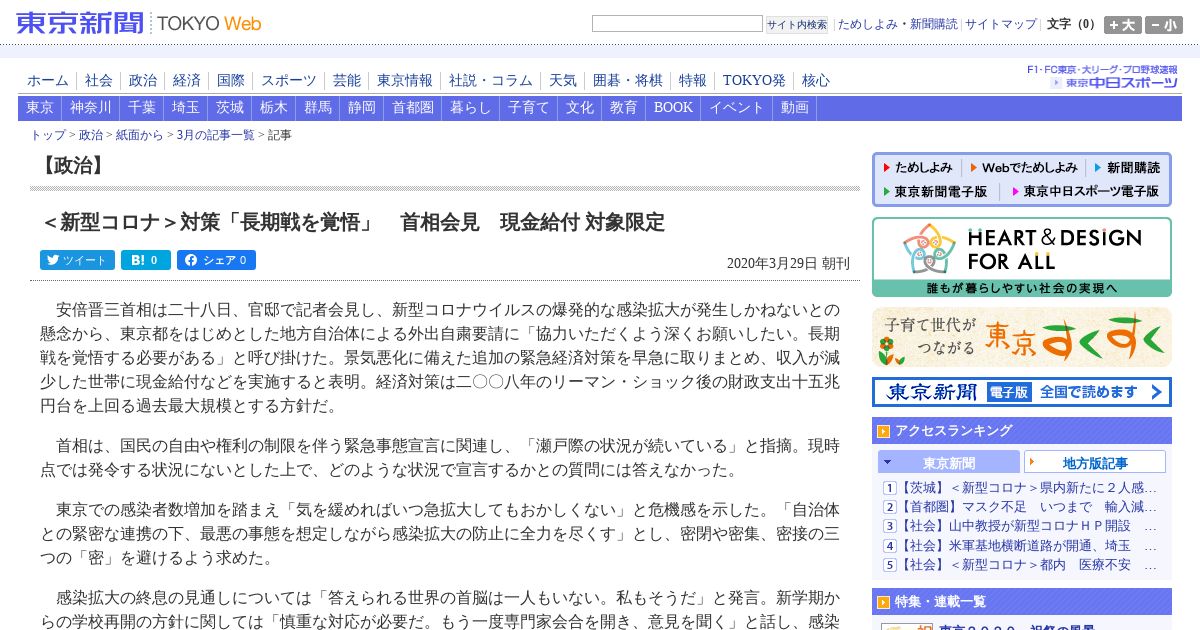
Task: Open the HEART & DESIGN FOR ALL banner
Action: point(1021,257)
